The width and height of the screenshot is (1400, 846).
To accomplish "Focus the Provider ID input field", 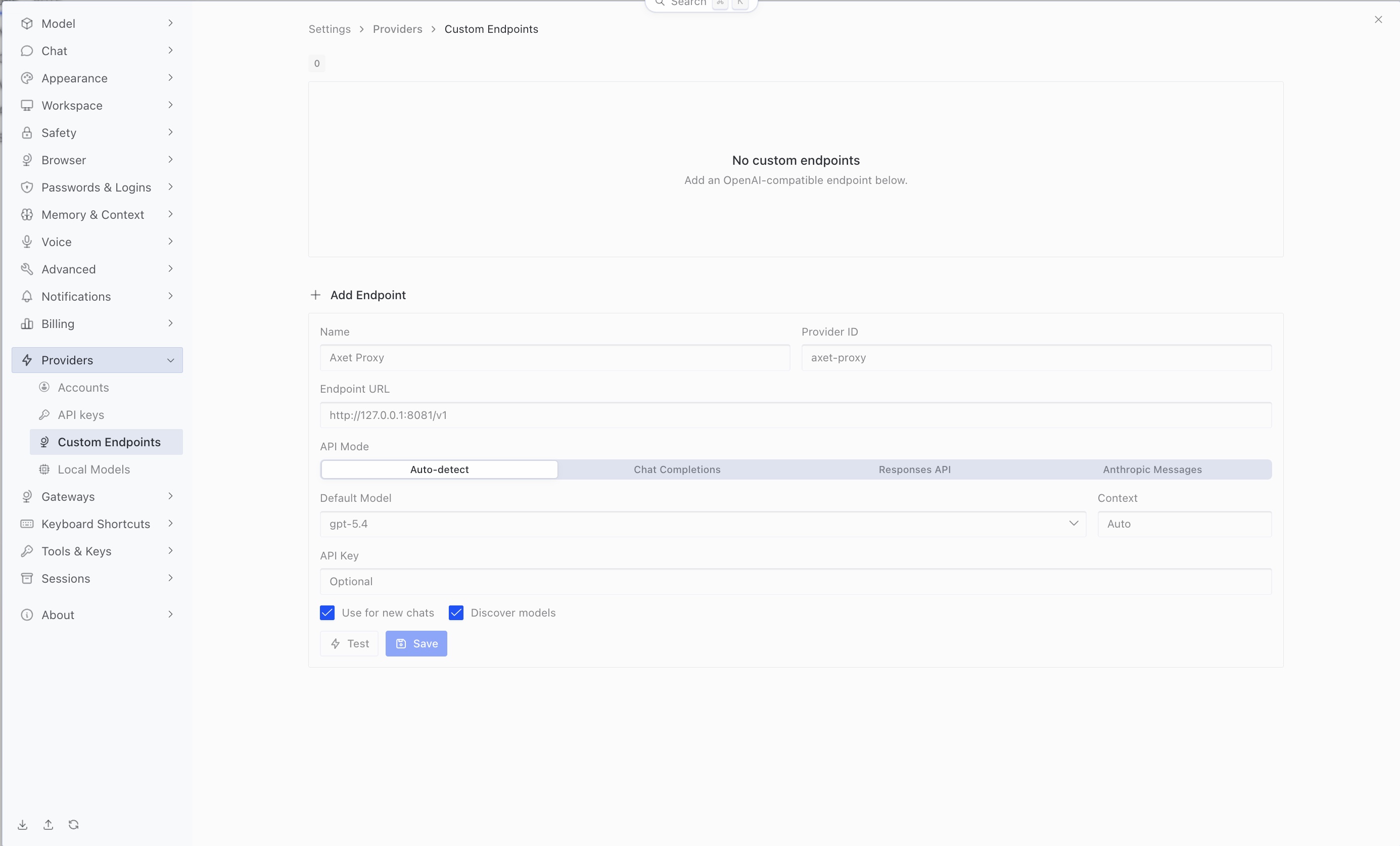I will point(1037,357).
